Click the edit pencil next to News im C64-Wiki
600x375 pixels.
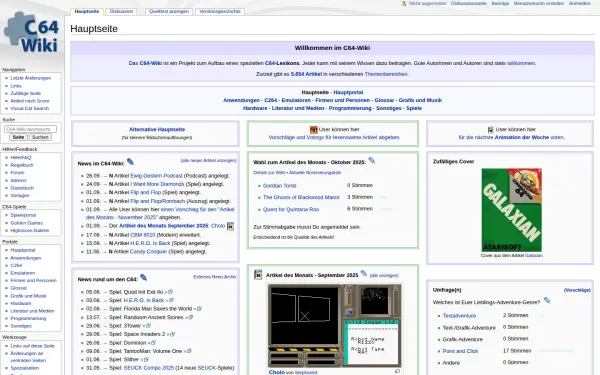pos(130,162)
